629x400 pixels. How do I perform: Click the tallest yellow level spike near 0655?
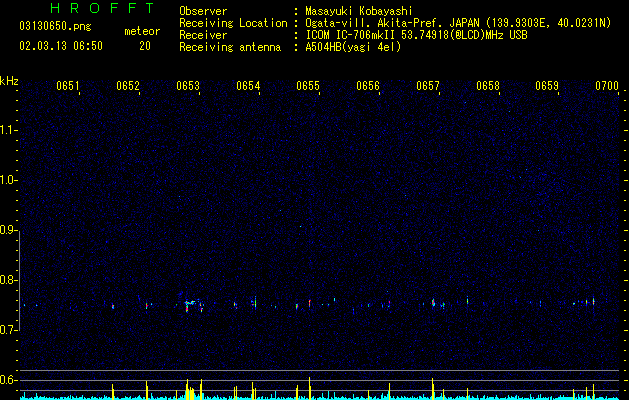309,388
